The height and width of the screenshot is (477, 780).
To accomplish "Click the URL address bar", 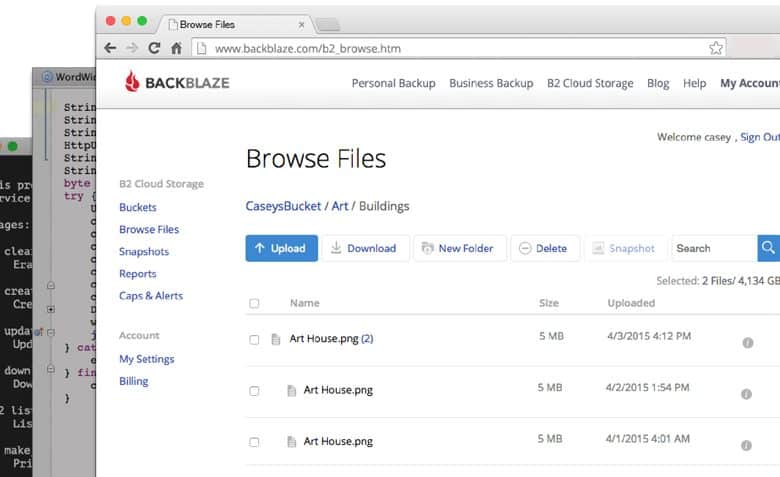I will 458,48.
